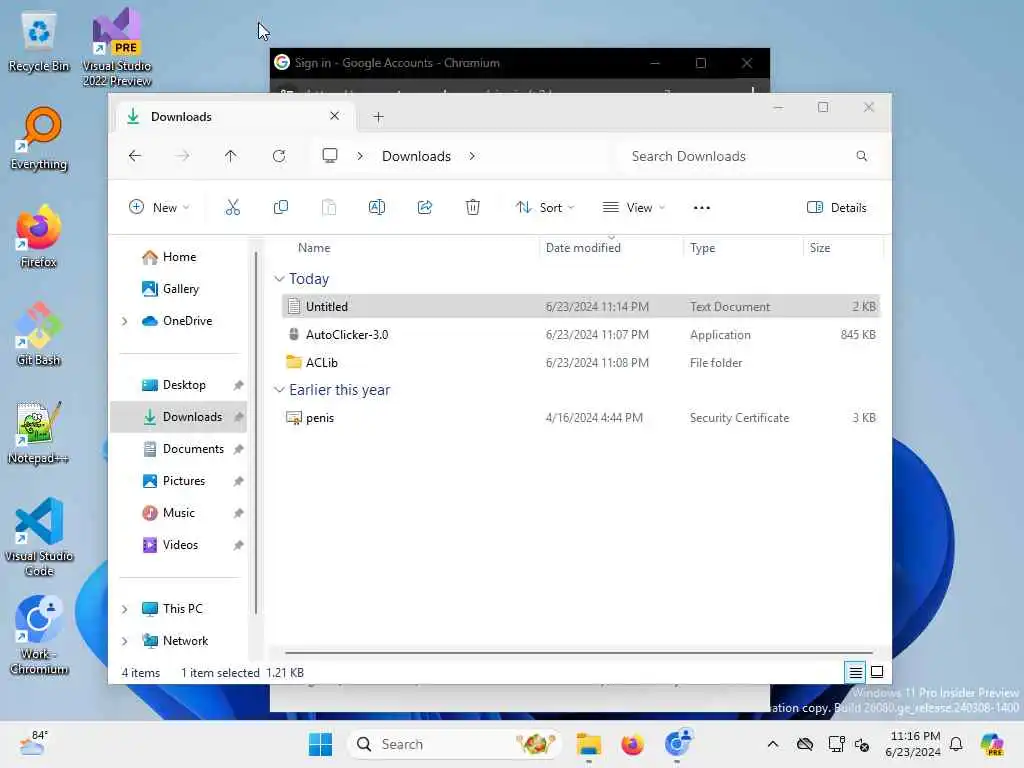Click the Chromium icon on taskbar
Image resolution: width=1024 pixels, height=768 pixels.
677,743
